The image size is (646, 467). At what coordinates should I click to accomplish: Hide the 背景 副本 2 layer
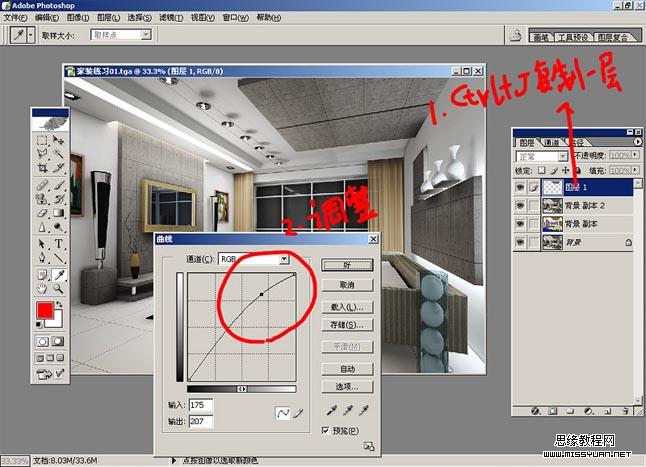[x=519, y=204]
